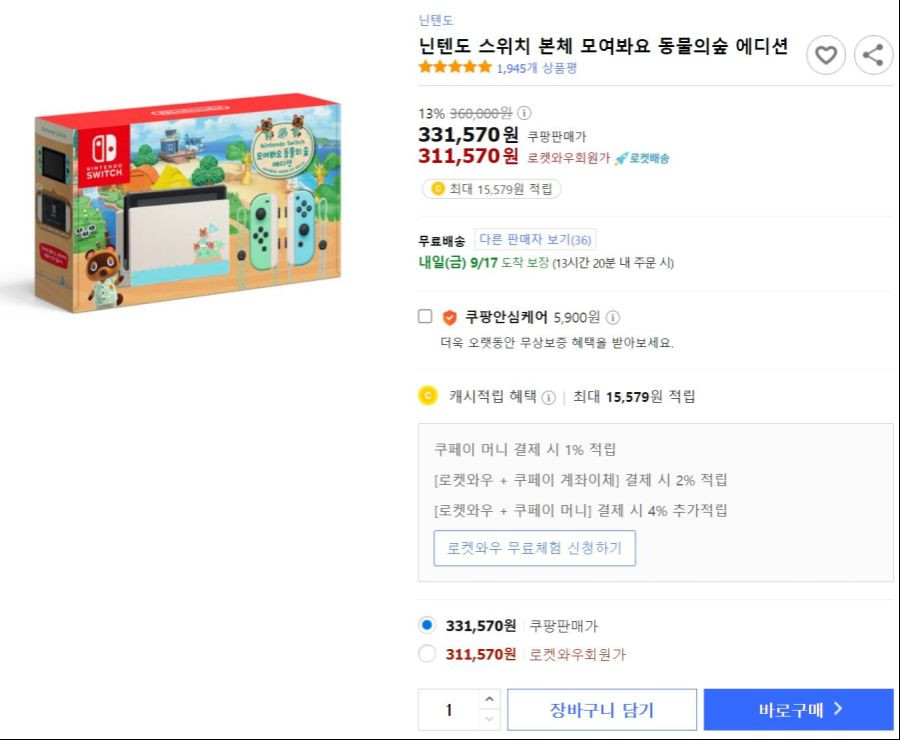Click 로켓와우 무료체험 신청하기 button
This screenshot has height=740, width=900.
[534, 548]
